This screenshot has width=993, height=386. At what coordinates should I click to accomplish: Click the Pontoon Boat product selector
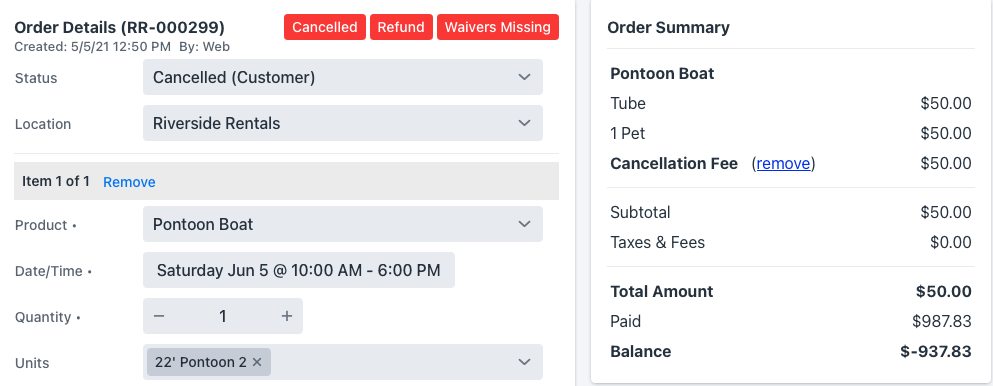343,224
